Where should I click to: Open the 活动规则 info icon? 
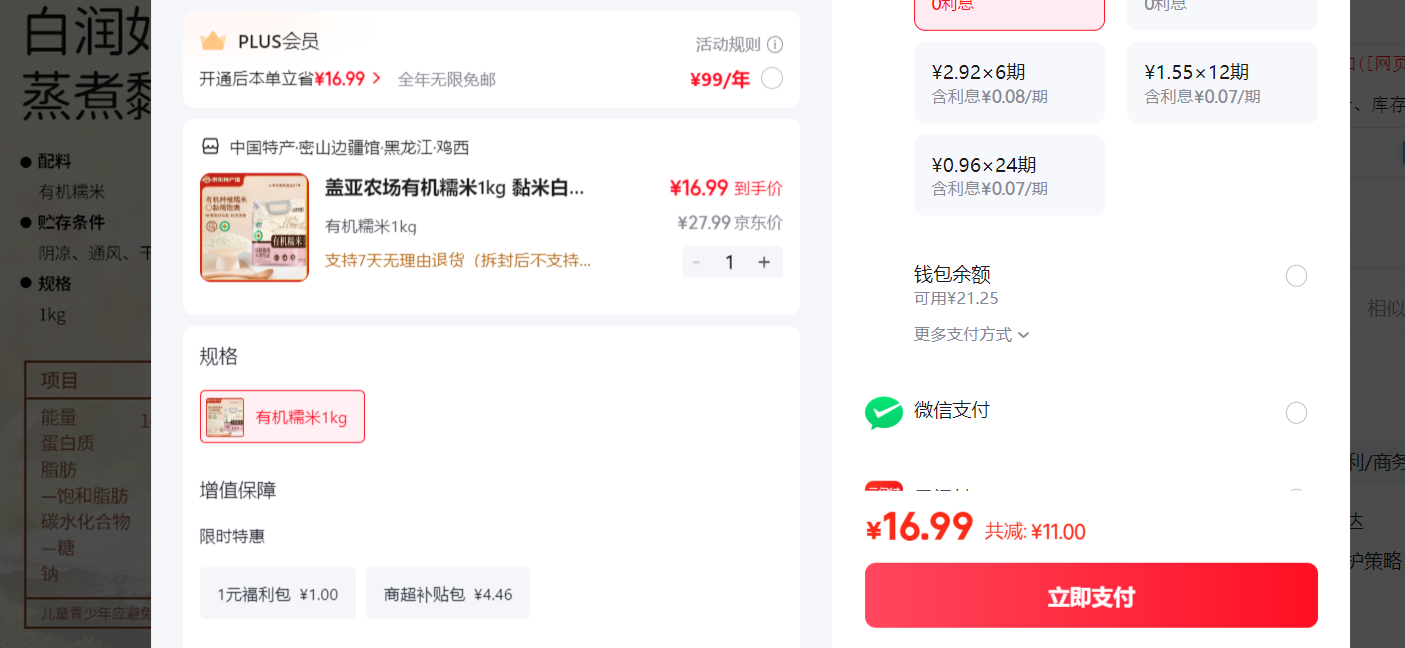click(x=775, y=45)
